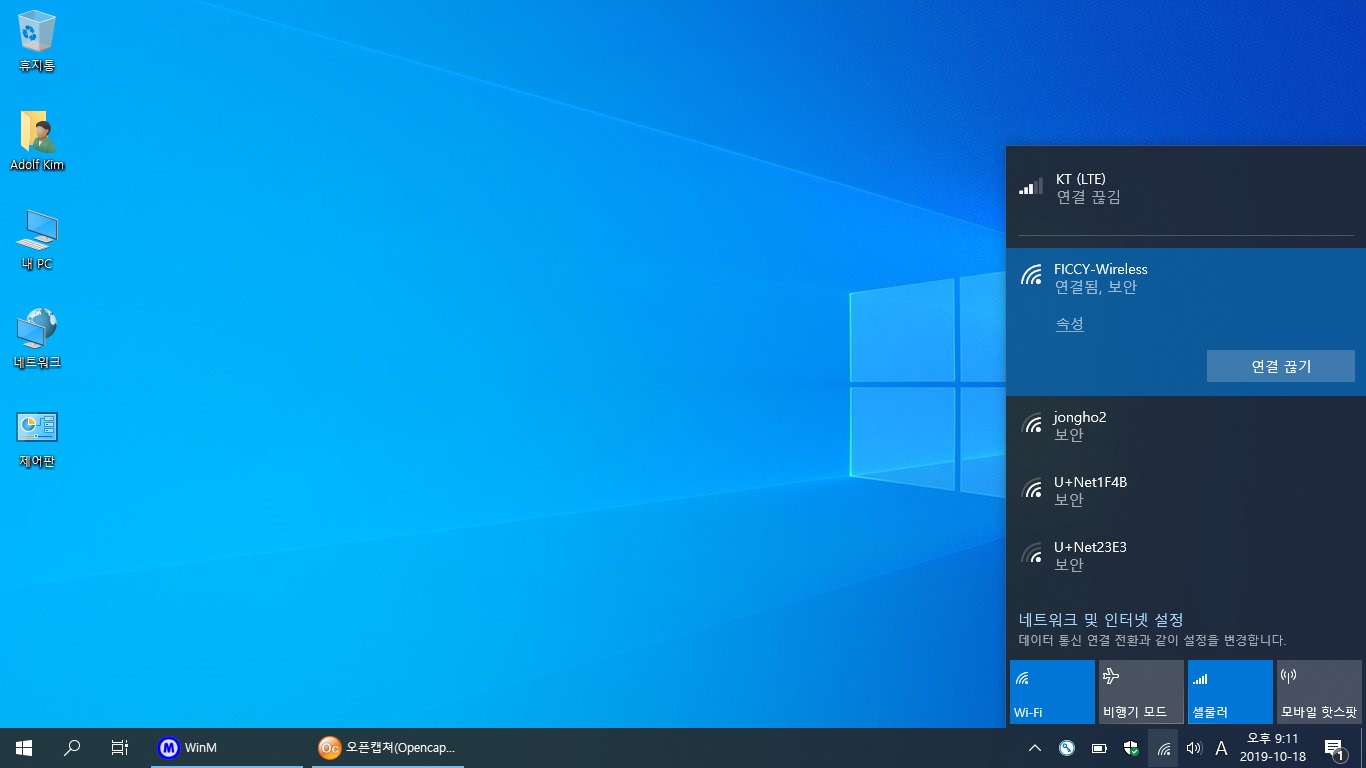Click the battery tray icon

click(x=1099, y=748)
